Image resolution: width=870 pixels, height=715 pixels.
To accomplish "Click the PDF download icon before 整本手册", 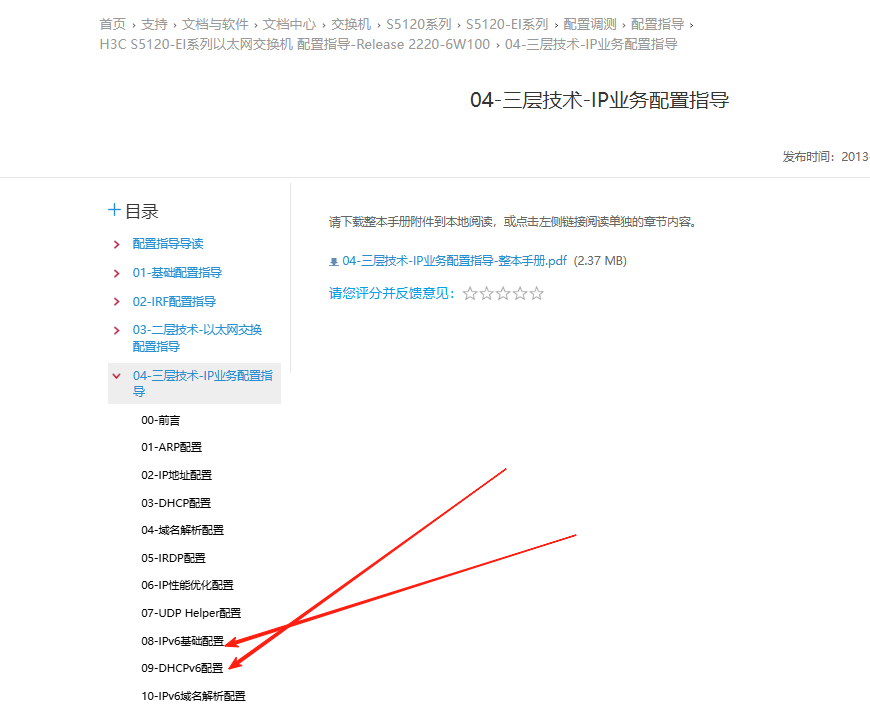I will point(334,262).
